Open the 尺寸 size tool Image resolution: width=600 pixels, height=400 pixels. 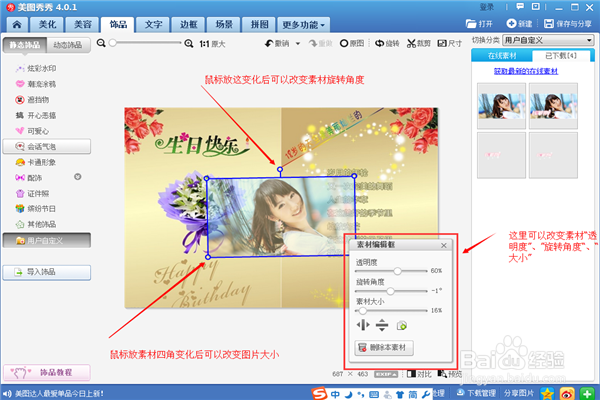pos(450,43)
